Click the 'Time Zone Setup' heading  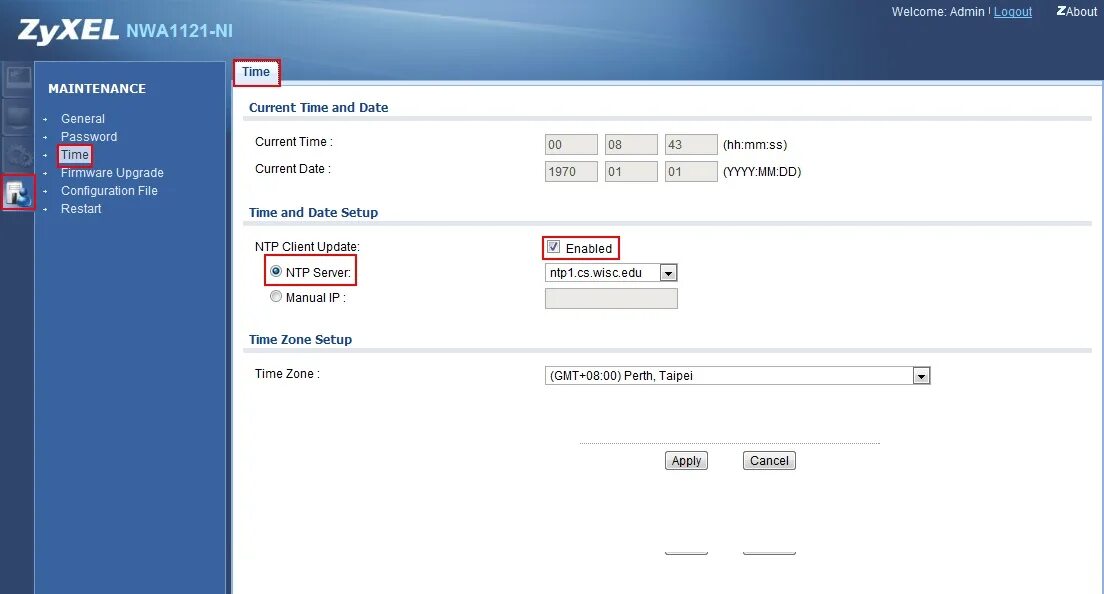(300, 339)
